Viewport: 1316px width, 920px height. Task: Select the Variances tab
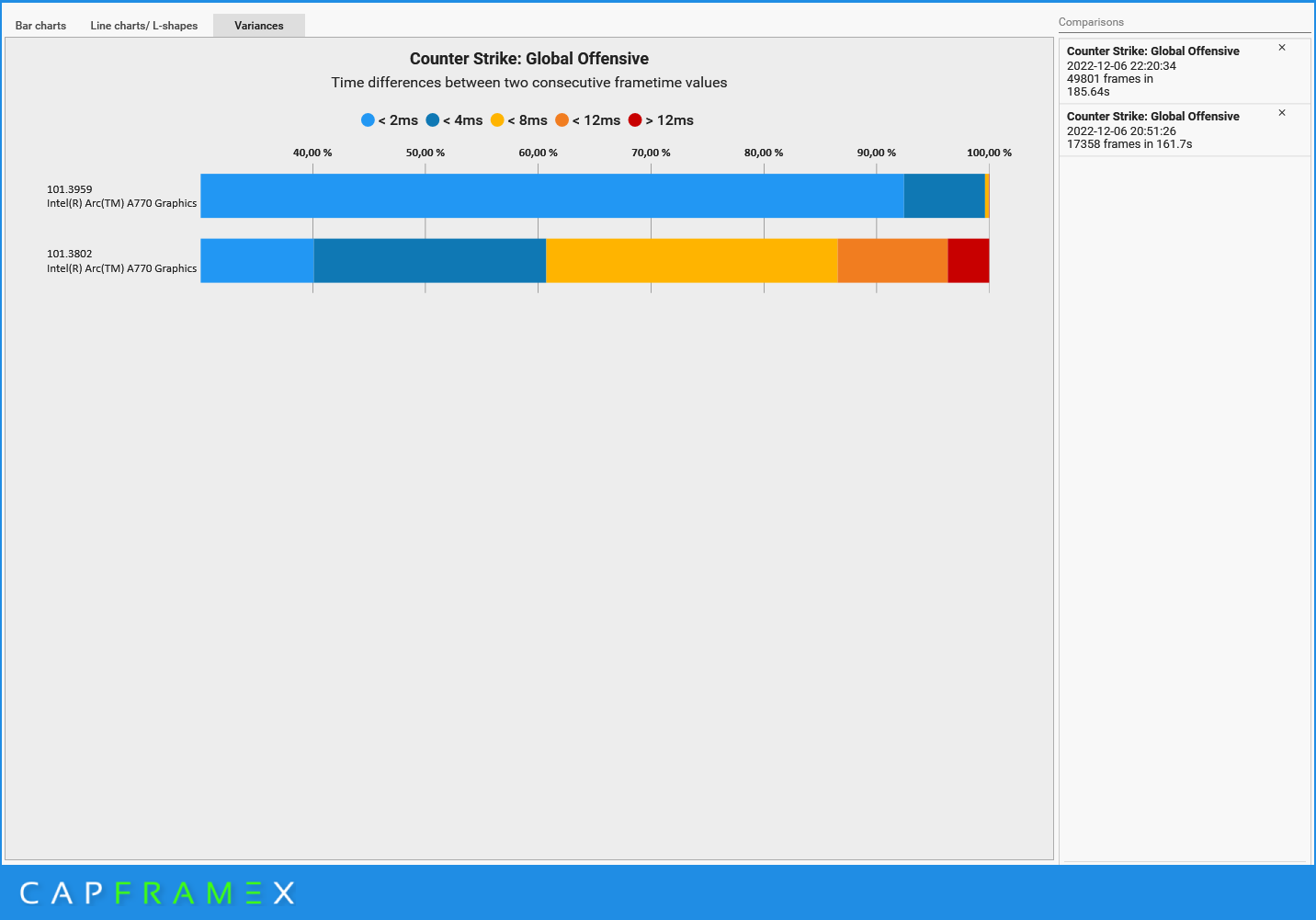259,26
